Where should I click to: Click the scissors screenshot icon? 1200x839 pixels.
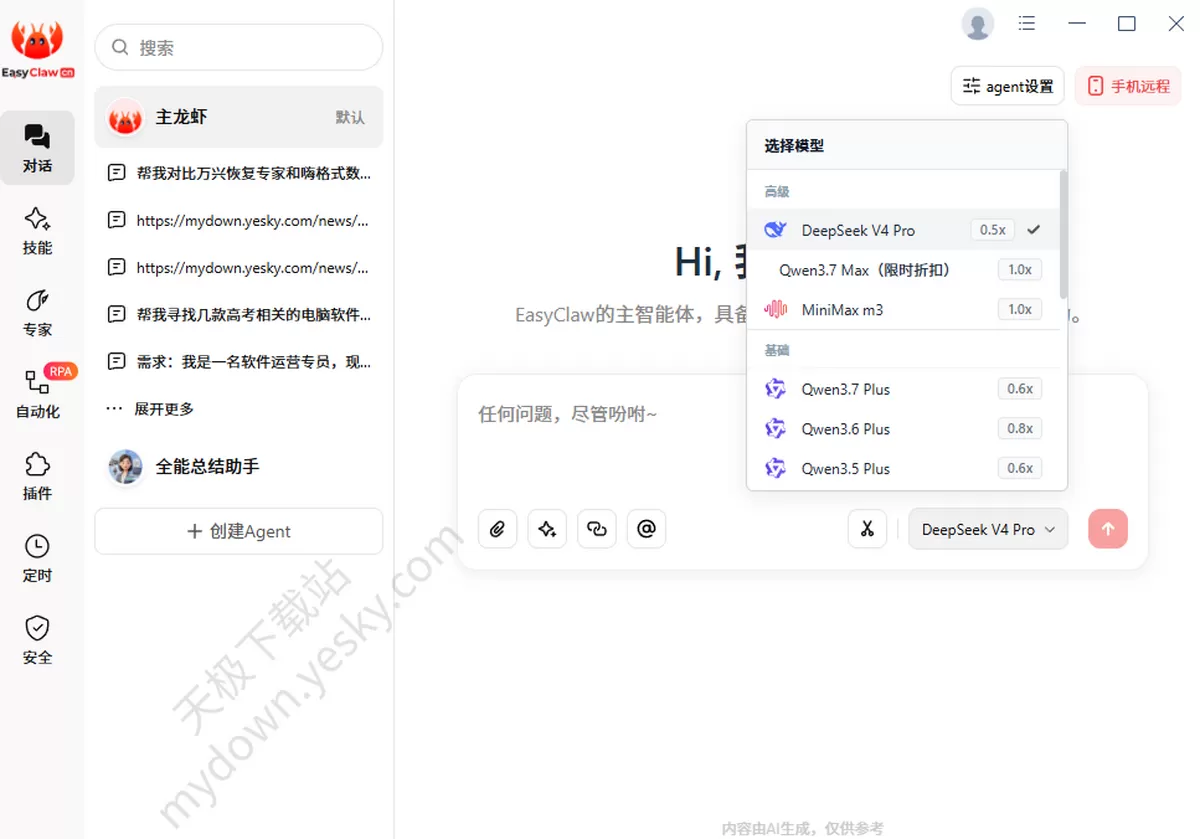[x=867, y=529]
